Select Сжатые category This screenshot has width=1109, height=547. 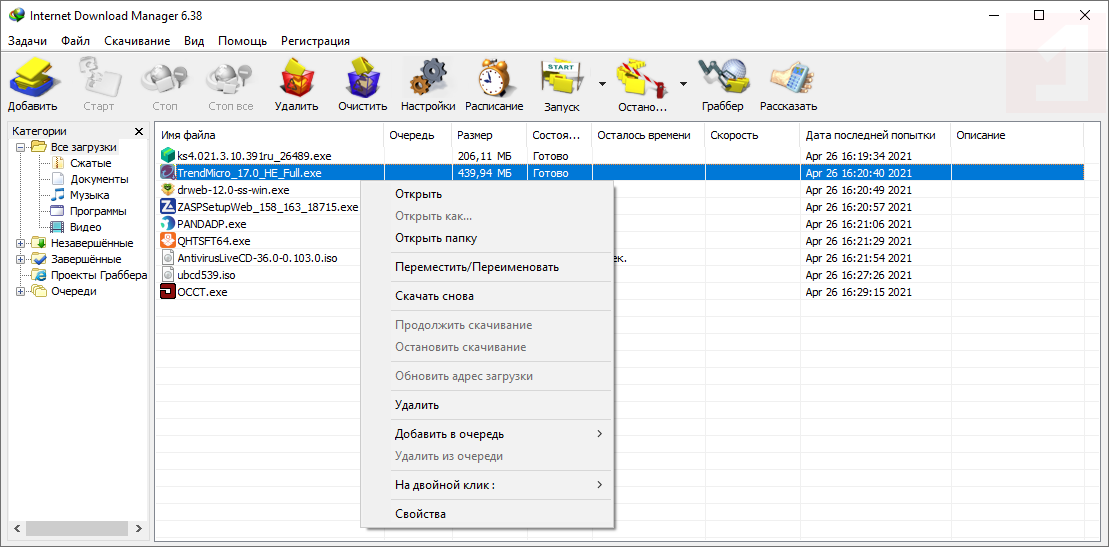(91, 163)
